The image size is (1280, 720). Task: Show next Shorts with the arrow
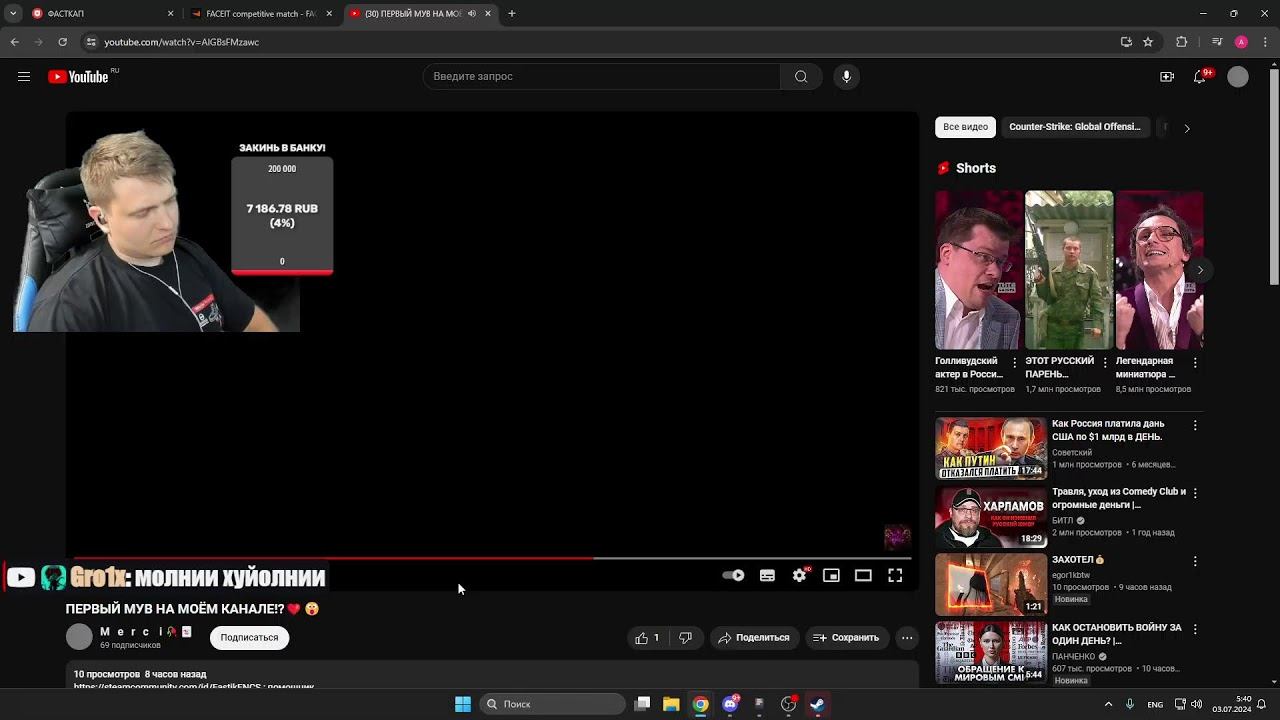click(1200, 270)
